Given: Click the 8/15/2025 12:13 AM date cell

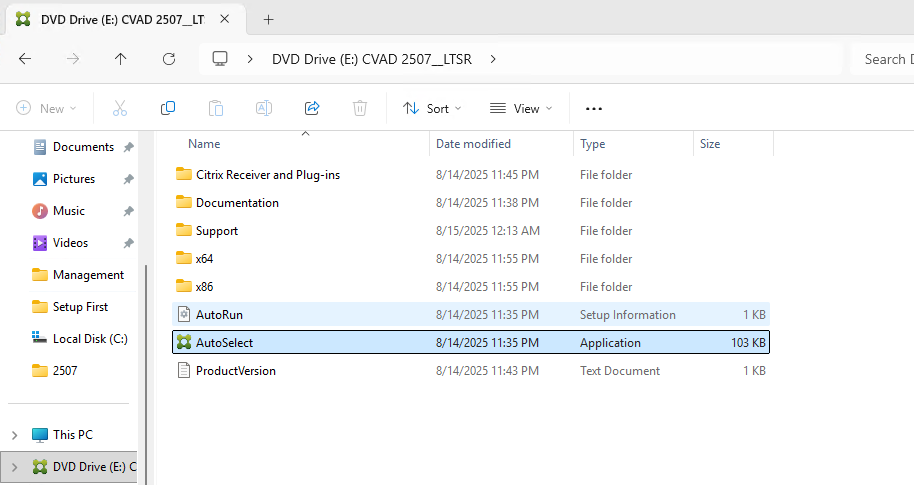Looking at the screenshot, I should [488, 231].
